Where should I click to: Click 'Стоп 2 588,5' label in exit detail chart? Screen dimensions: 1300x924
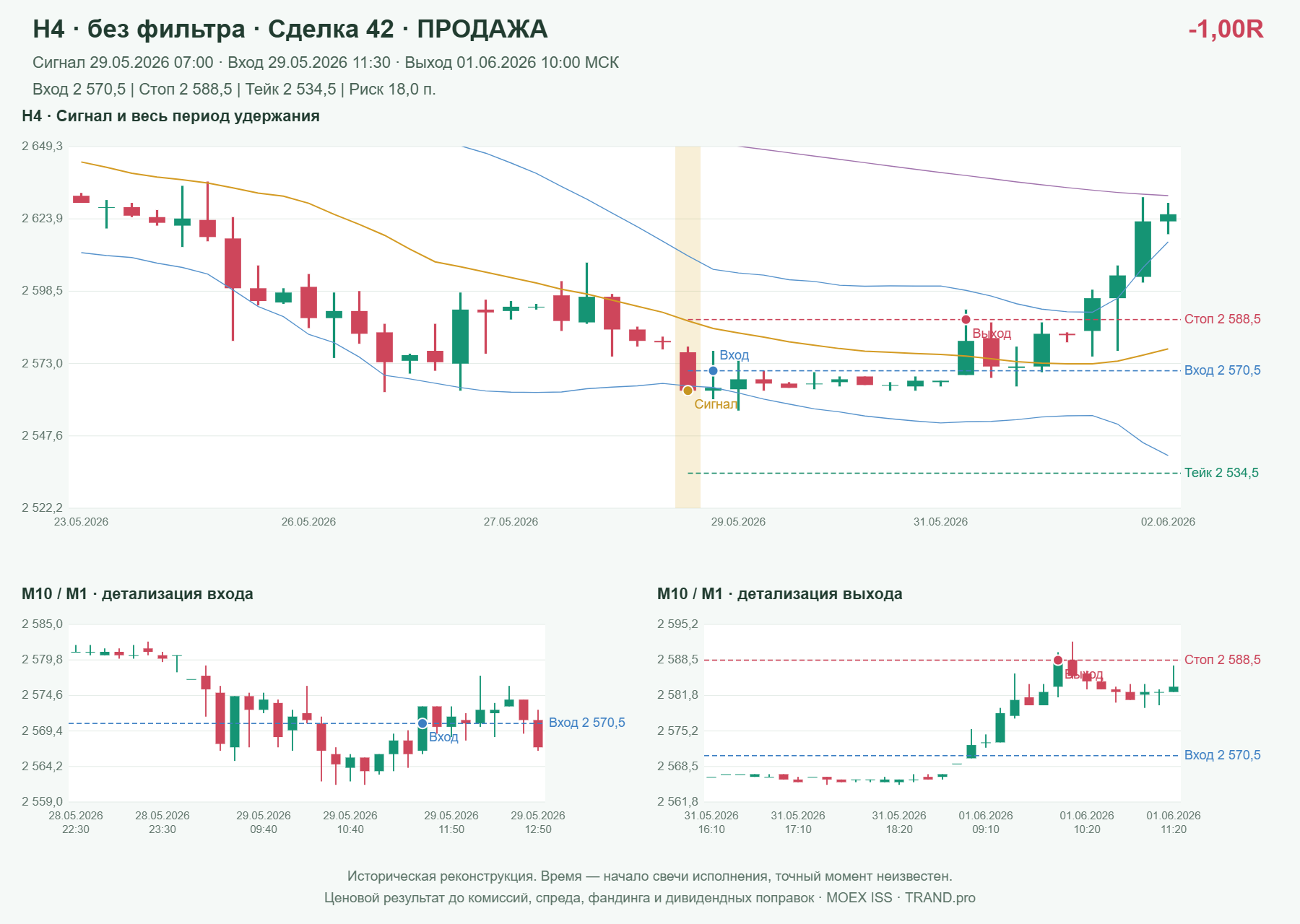pyautogui.click(x=1222, y=660)
